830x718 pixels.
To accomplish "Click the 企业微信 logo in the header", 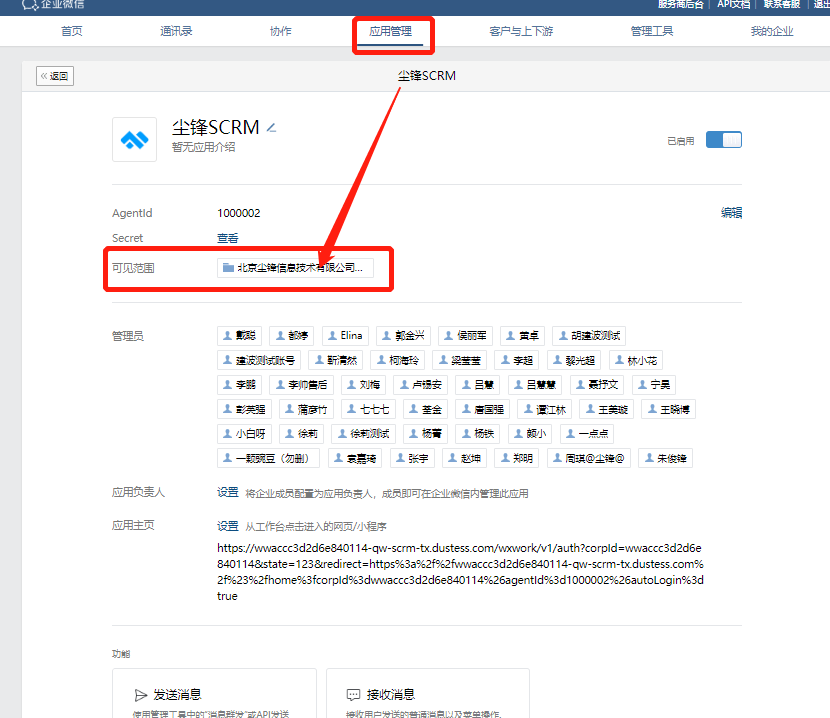I will pyautogui.click(x=53, y=5).
